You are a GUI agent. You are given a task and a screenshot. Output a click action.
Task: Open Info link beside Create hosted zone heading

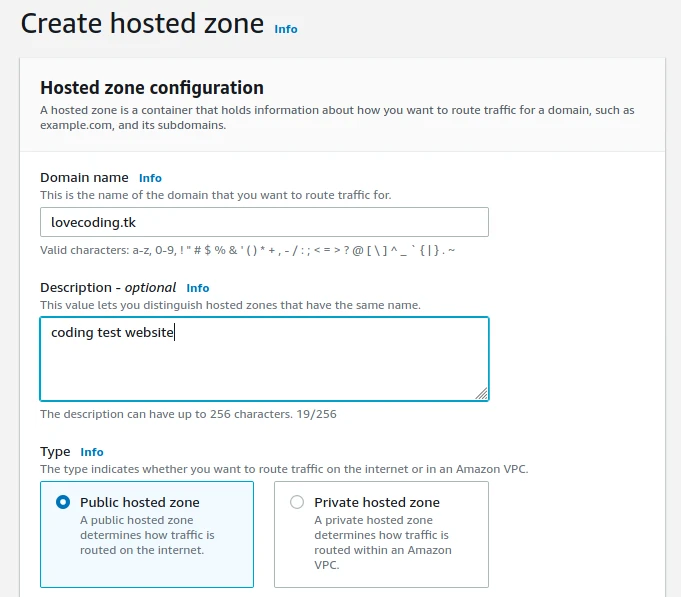286,29
